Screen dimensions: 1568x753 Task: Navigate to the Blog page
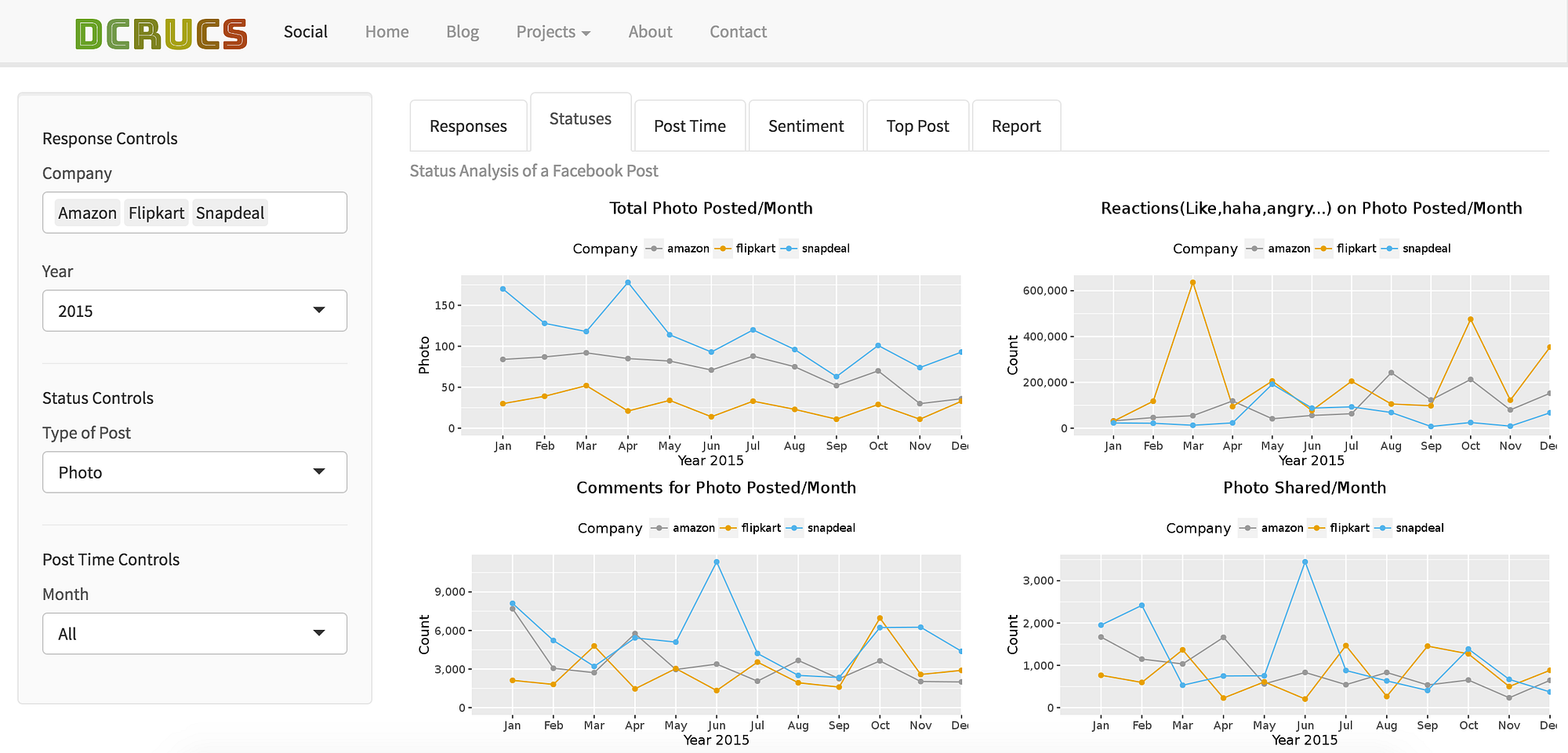[463, 32]
